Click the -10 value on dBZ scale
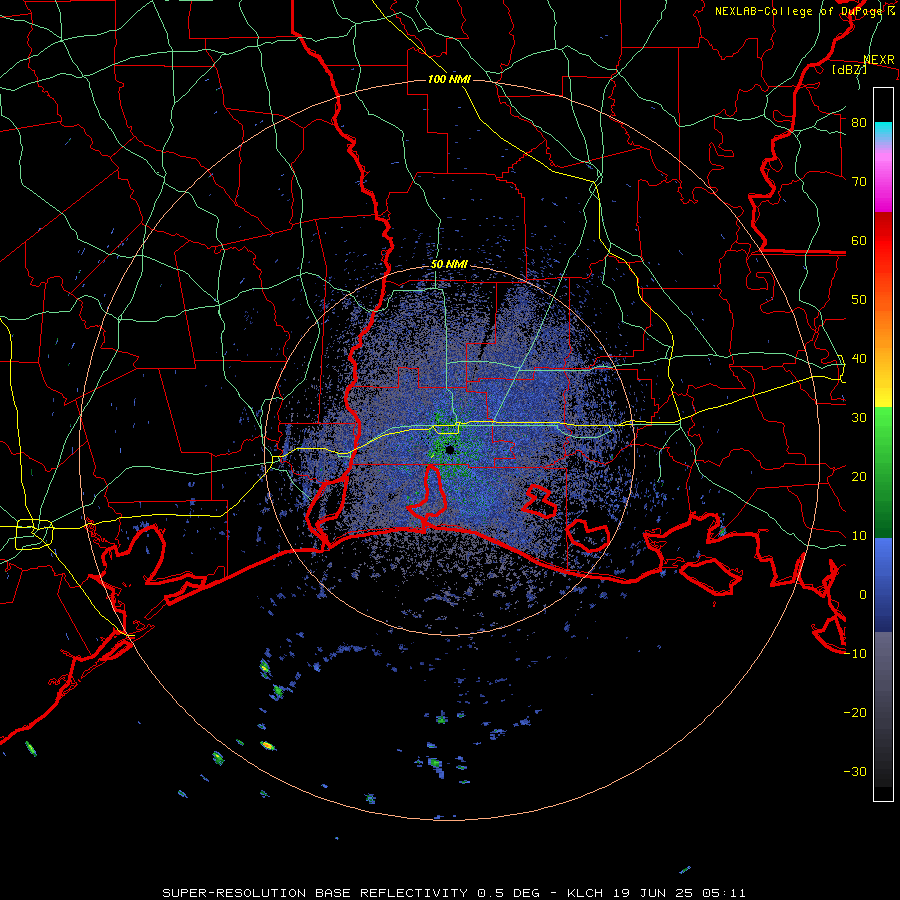900x900 pixels. coord(855,653)
